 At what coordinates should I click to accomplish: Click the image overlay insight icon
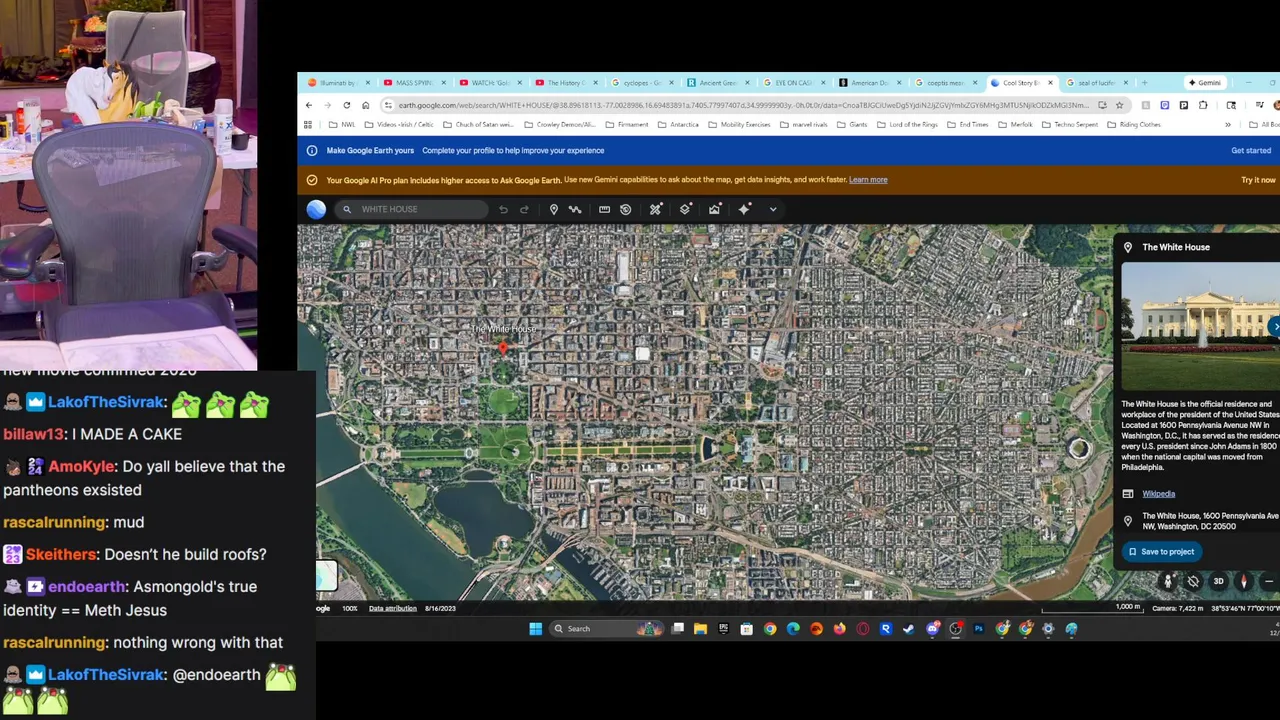point(715,209)
